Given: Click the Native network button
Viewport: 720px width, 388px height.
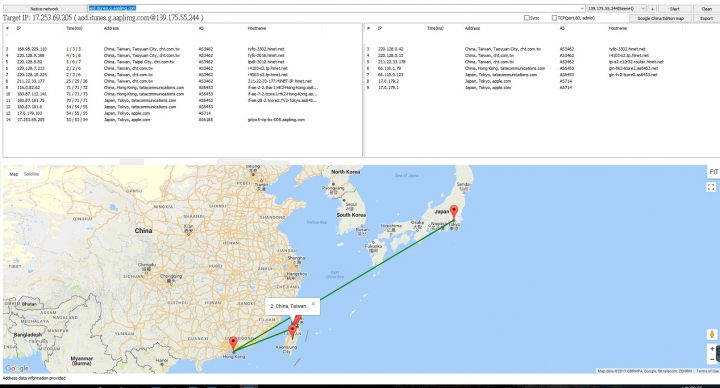Looking at the screenshot, I should point(45,9).
